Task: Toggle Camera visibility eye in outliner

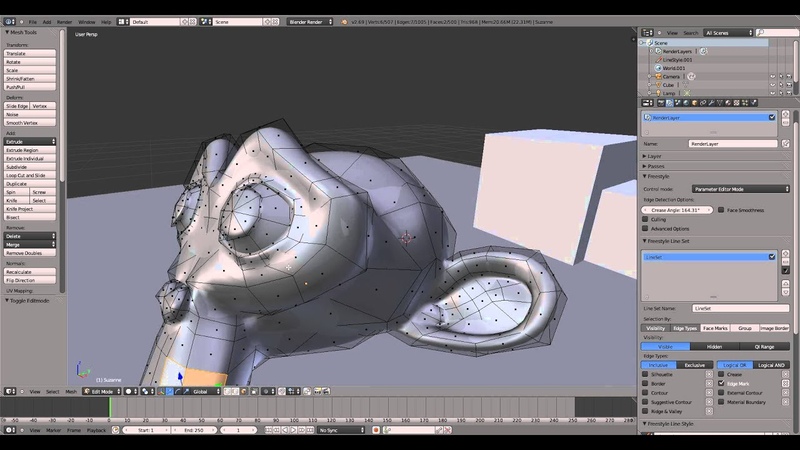Action: point(772,77)
